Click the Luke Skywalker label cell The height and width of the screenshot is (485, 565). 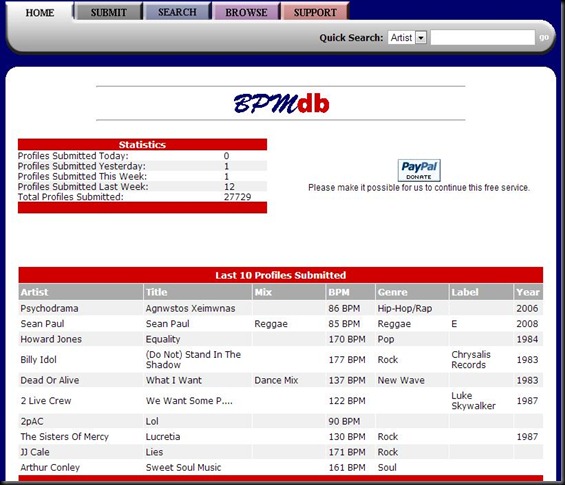pyautogui.click(x=473, y=401)
